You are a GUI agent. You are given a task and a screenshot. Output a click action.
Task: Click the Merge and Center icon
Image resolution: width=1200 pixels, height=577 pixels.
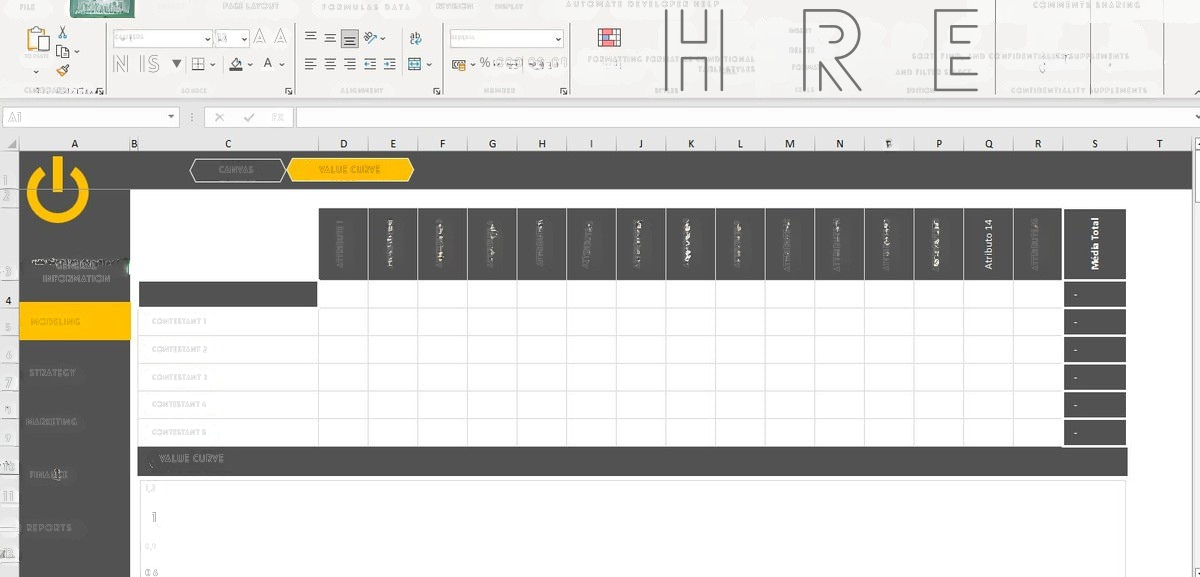(x=413, y=65)
